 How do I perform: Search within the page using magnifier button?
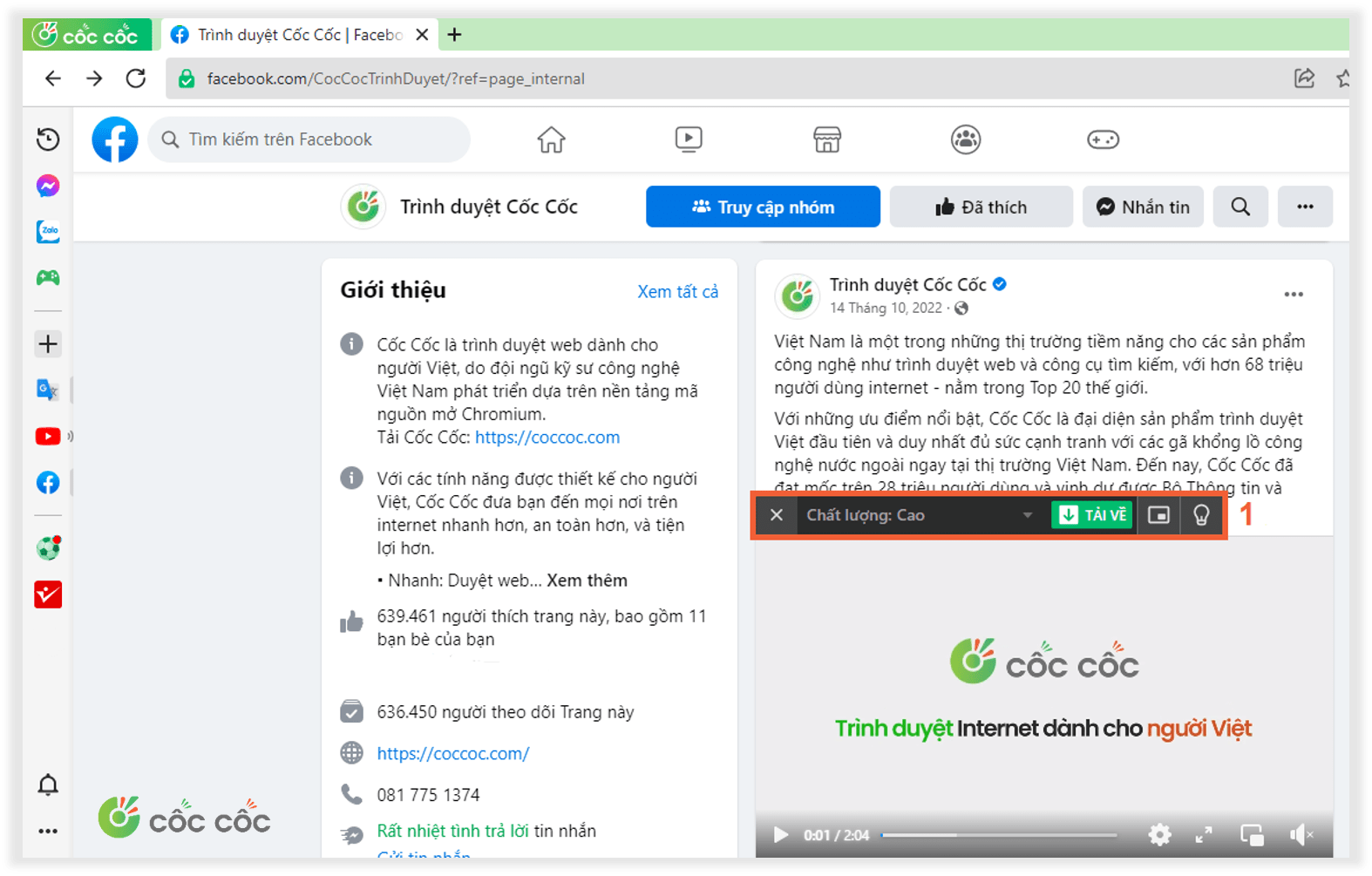click(1240, 207)
